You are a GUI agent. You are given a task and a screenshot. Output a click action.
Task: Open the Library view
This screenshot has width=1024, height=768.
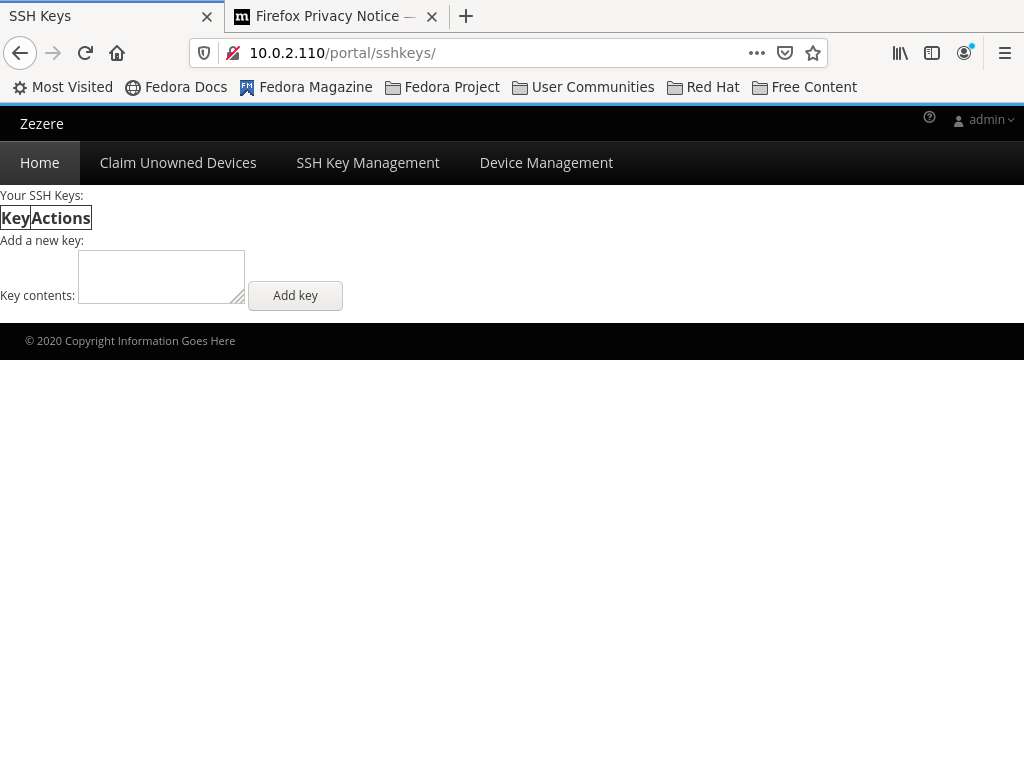tap(900, 53)
